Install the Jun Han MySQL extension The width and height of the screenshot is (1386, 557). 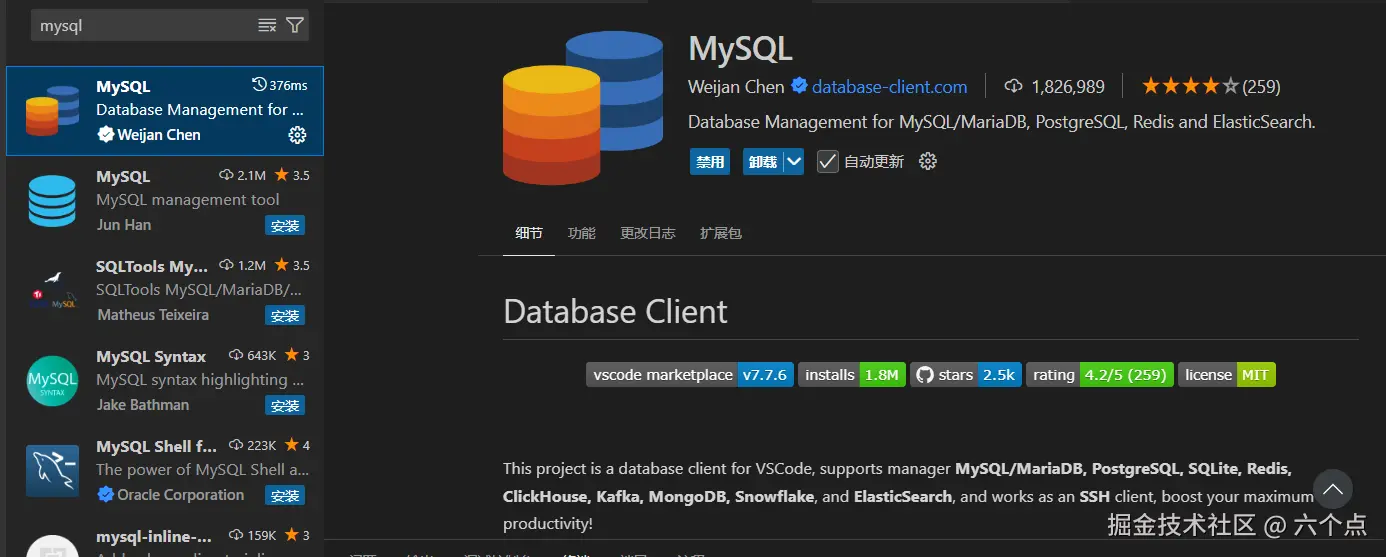[x=285, y=225]
